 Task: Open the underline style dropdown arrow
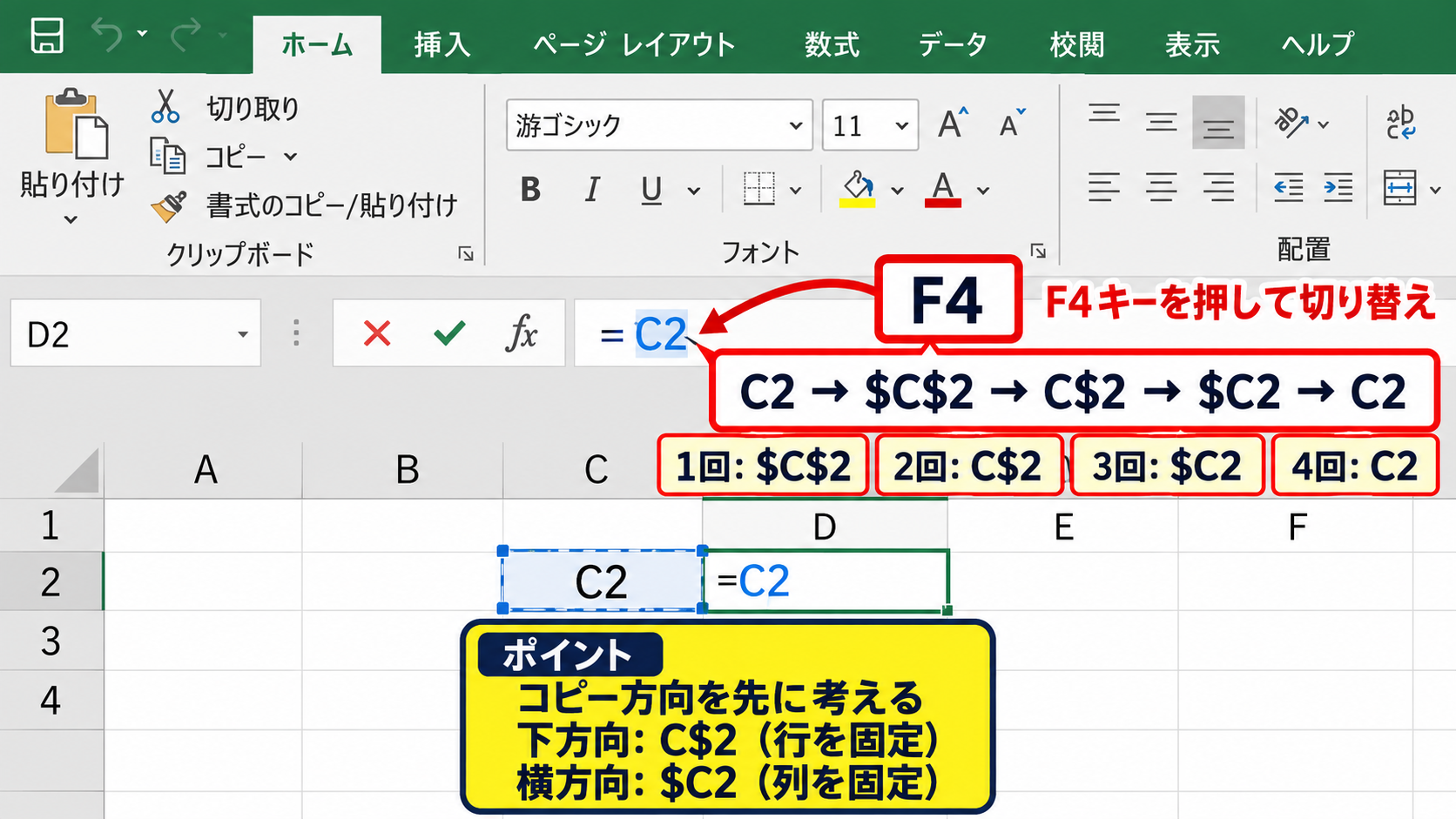click(x=693, y=191)
